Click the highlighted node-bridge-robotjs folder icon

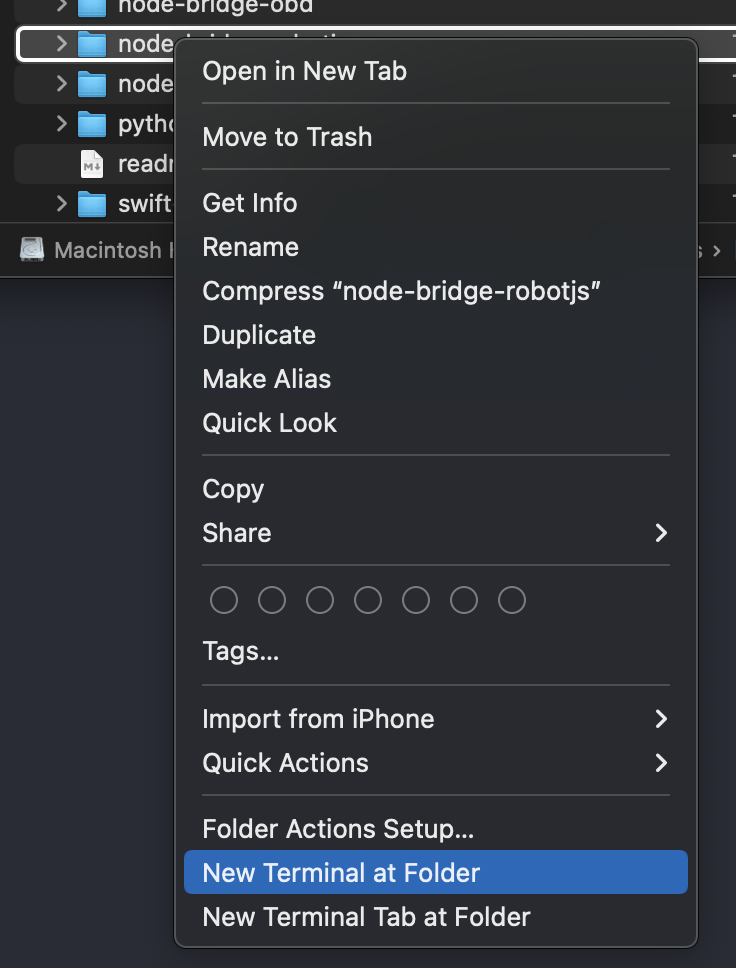[x=92, y=44]
